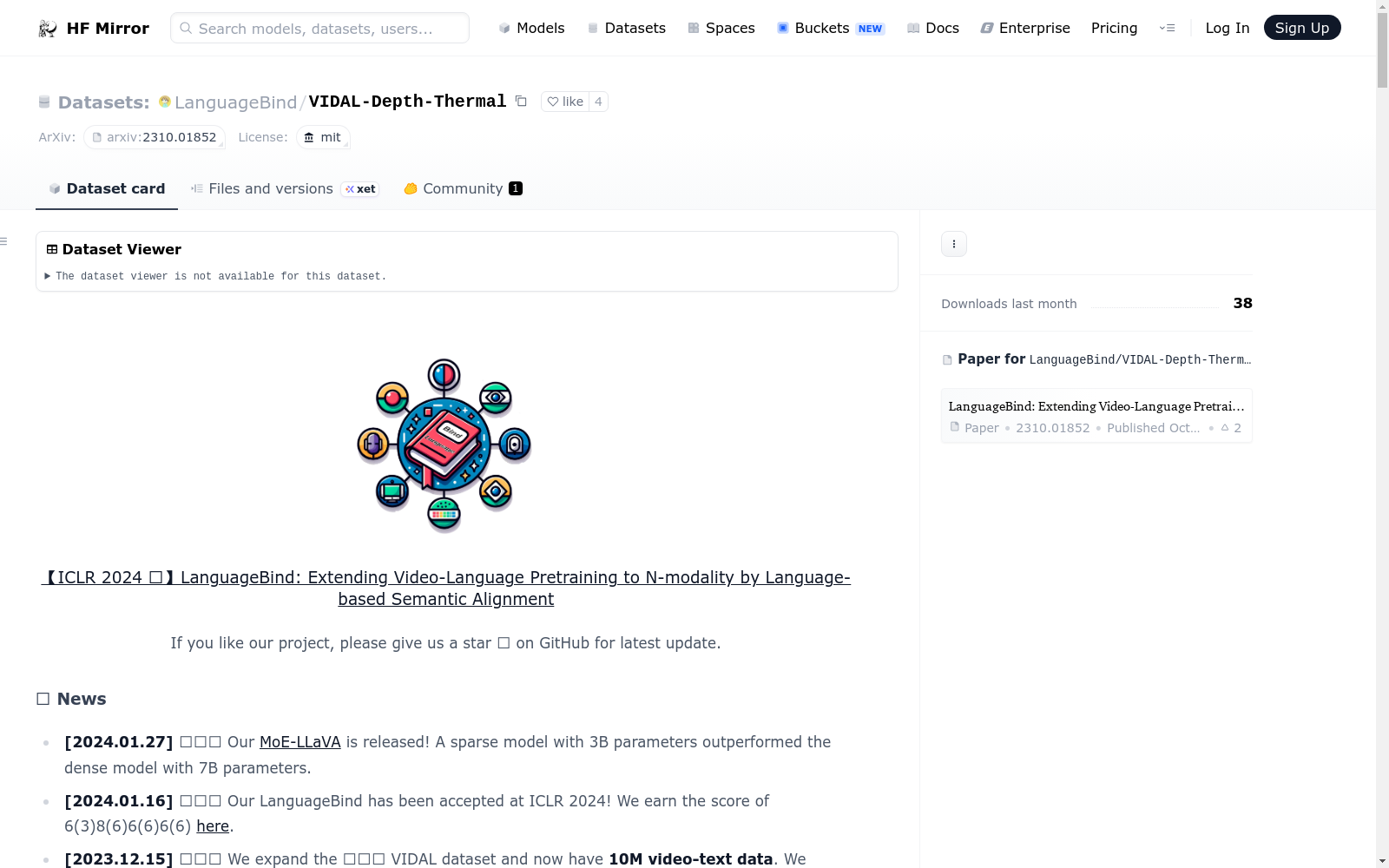Open the more navigation items dropdown
Image resolution: width=1389 pixels, height=868 pixels.
tap(1168, 28)
